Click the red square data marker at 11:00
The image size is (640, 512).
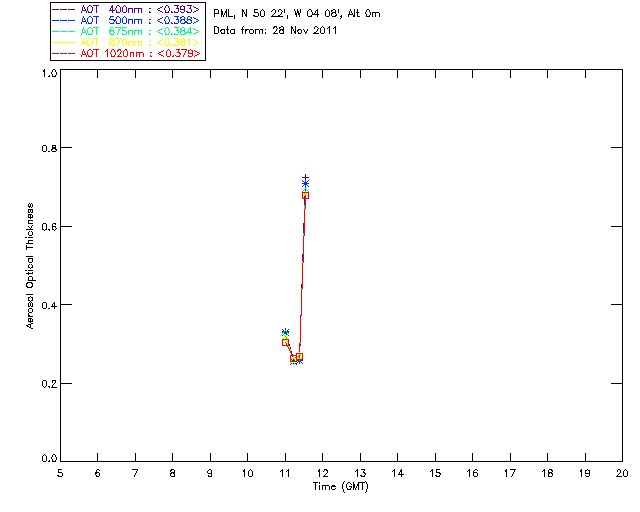point(285,343)
